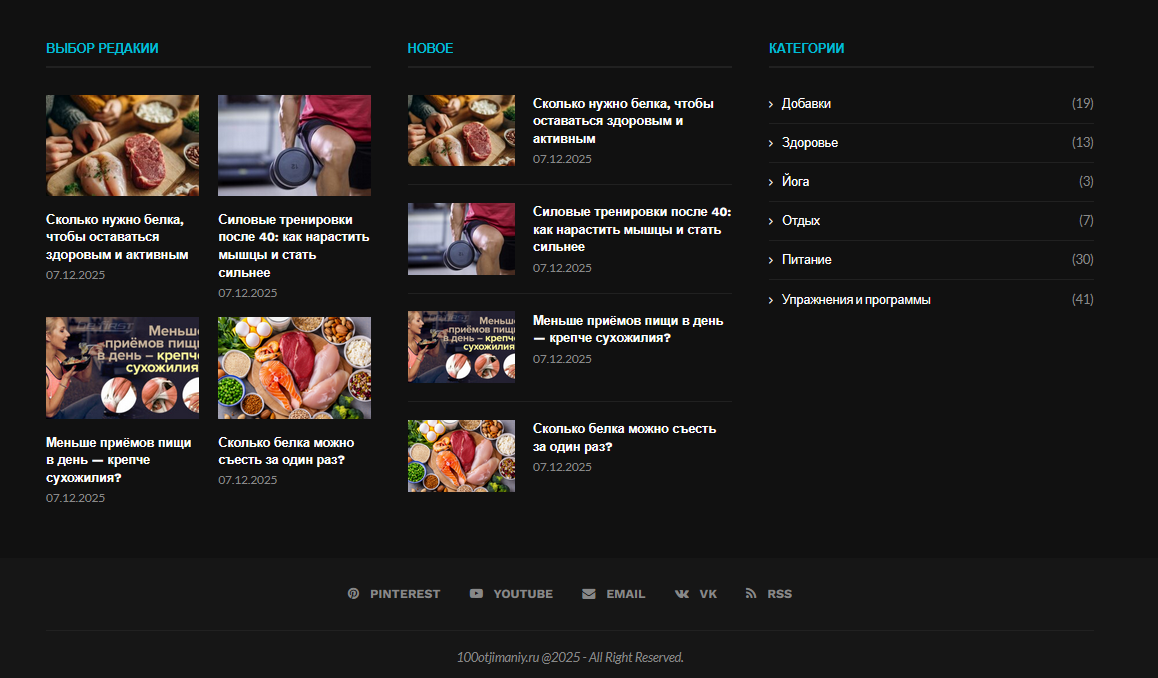Open the Добавки category

(806, 103)
